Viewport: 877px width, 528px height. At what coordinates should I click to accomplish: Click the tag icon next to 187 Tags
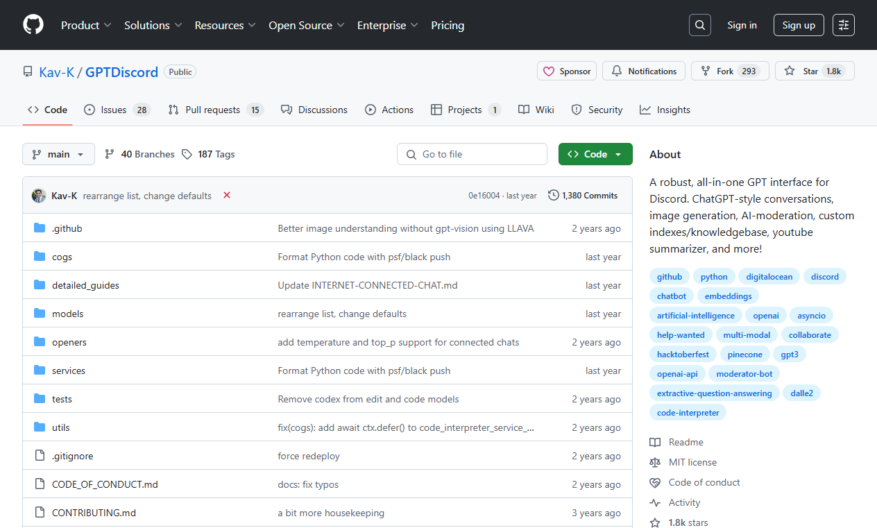click(x=187, y=154)
